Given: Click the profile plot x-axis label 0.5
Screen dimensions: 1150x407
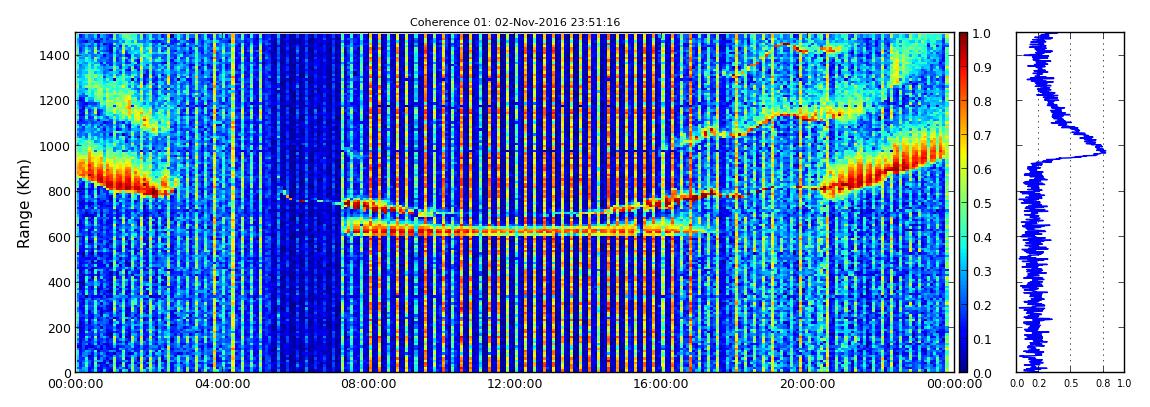Looking at the screenshot, I should [x=1070, y=383].
